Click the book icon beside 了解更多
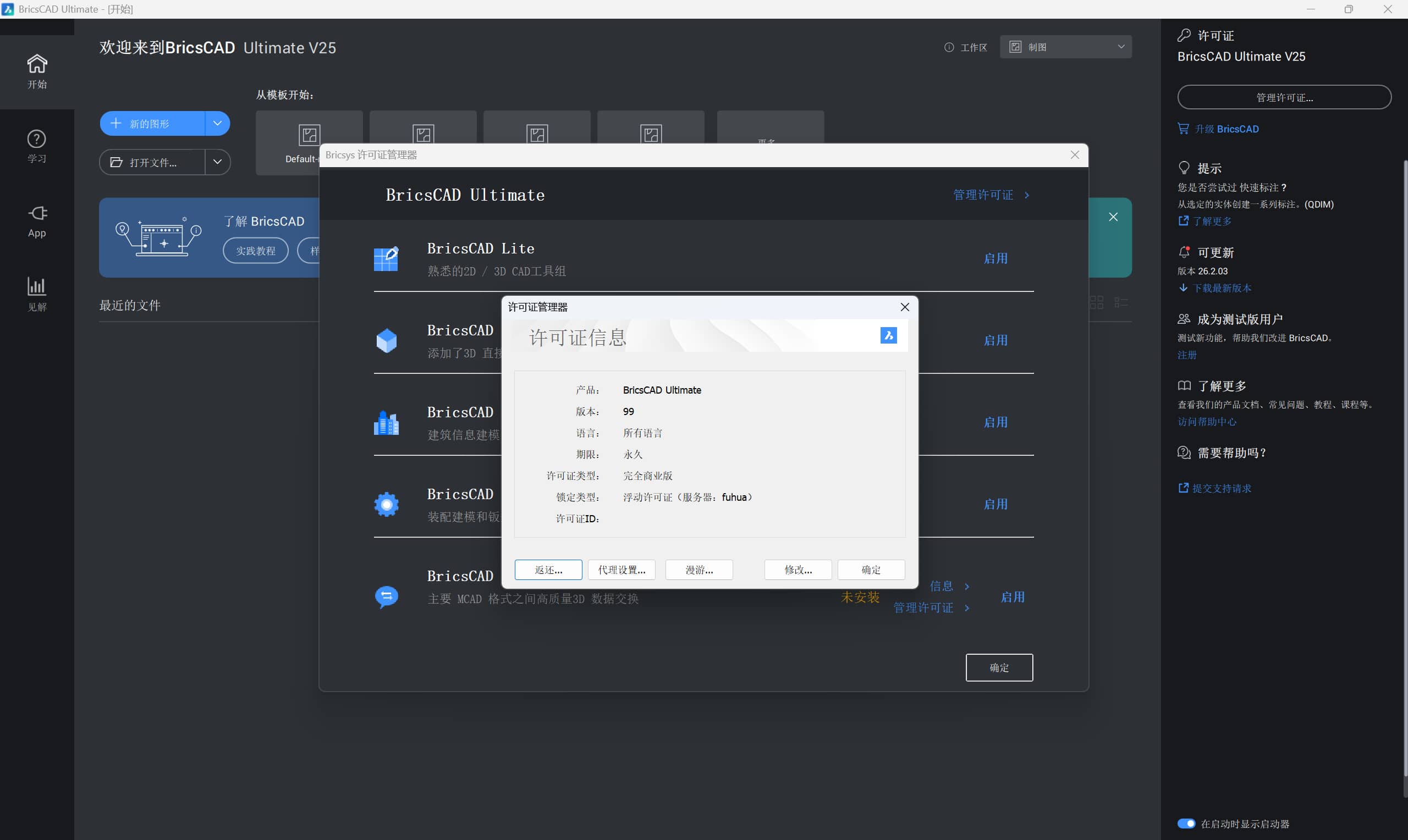1408x840 pixels. click(x=1184, y=385)
